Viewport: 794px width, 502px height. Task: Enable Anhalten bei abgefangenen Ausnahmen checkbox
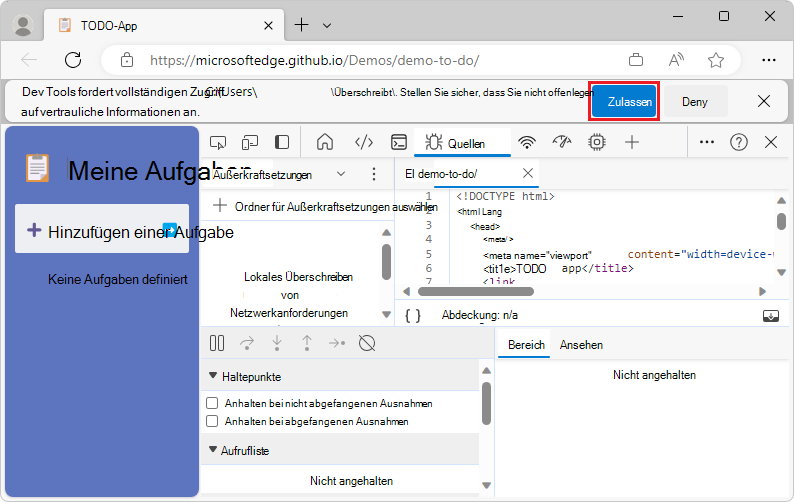(212, 421)
